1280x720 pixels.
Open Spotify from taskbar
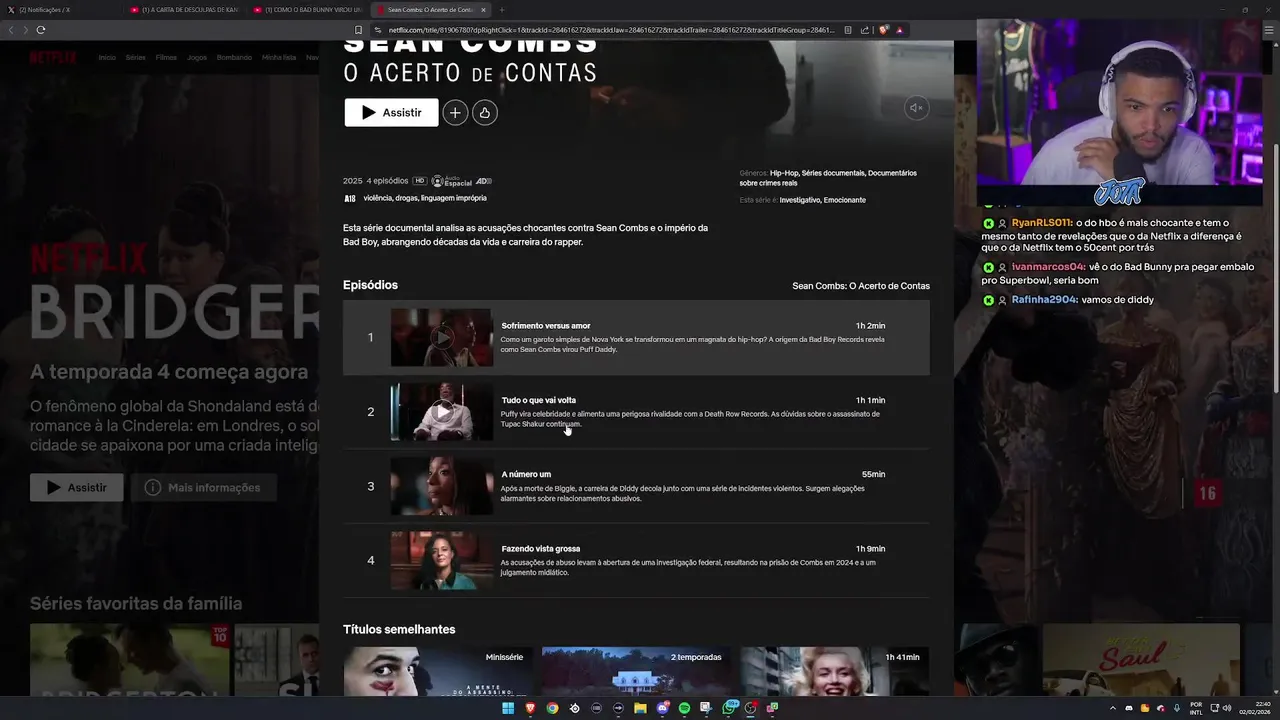pos(684,708)
